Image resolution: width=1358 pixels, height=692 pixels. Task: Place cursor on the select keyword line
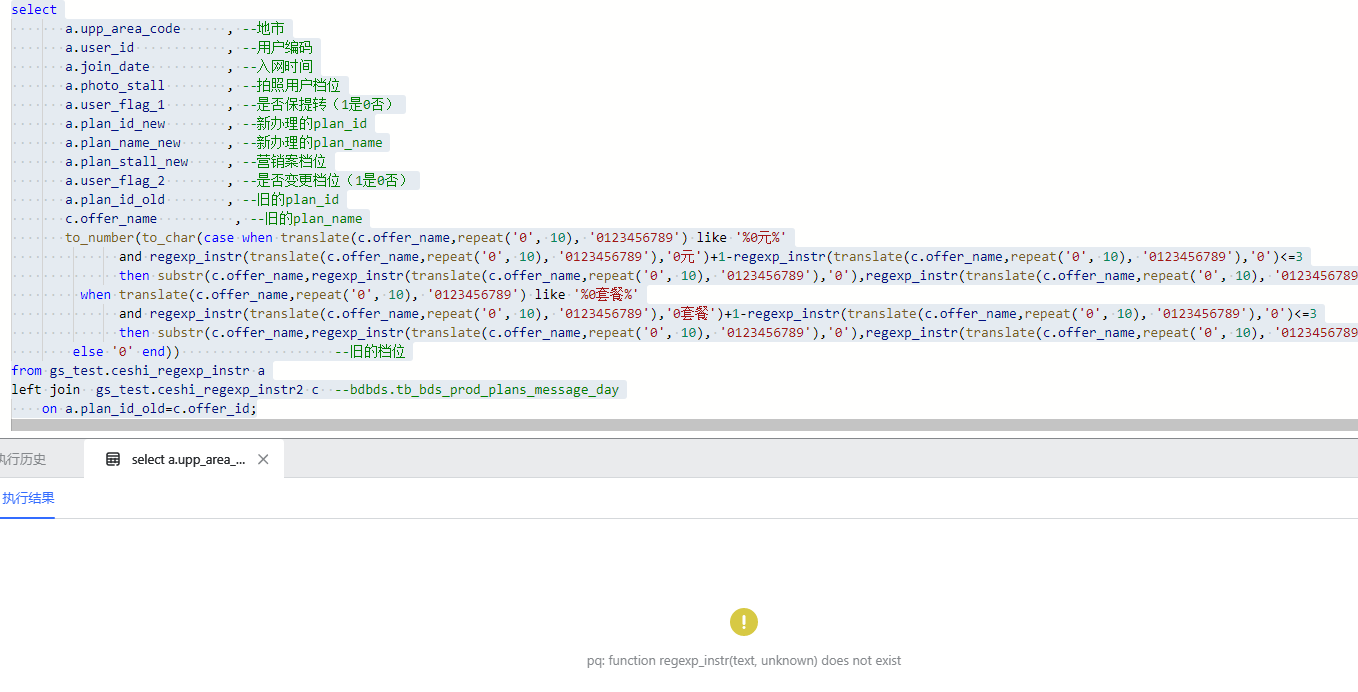pyautogui.click(x=35, y=10)
